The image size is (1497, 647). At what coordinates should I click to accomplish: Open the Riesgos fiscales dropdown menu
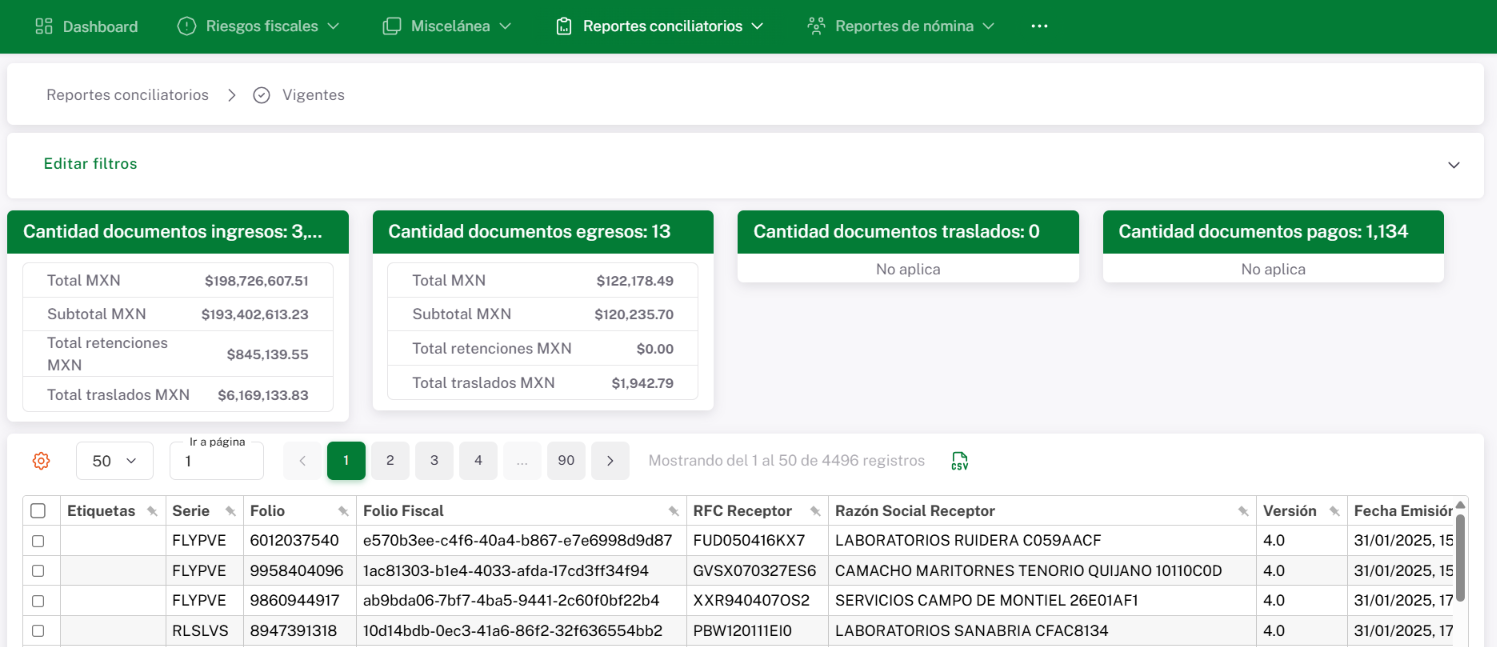(258, 26)
